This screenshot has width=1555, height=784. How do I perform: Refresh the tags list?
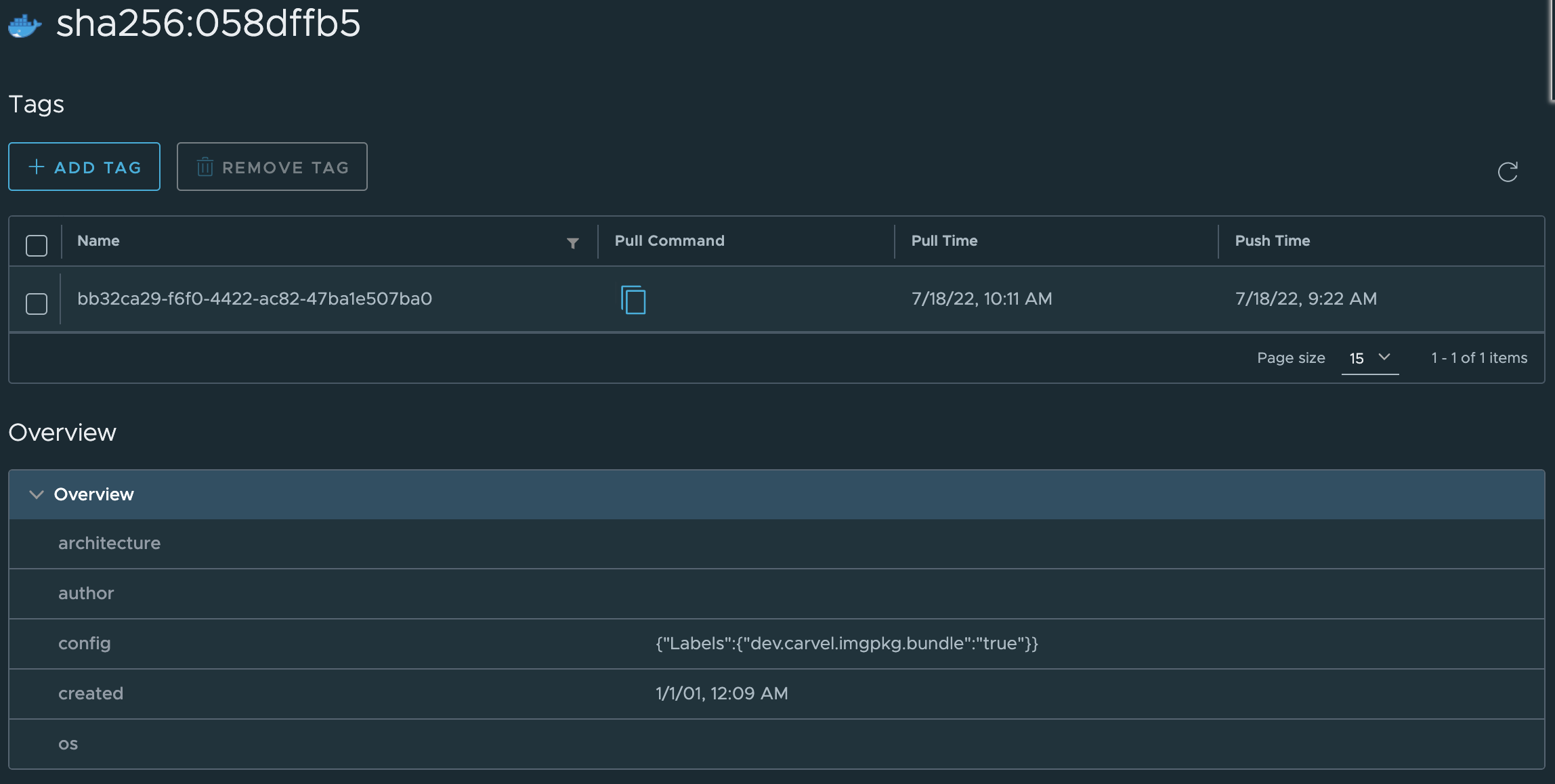pos(1509,172)
